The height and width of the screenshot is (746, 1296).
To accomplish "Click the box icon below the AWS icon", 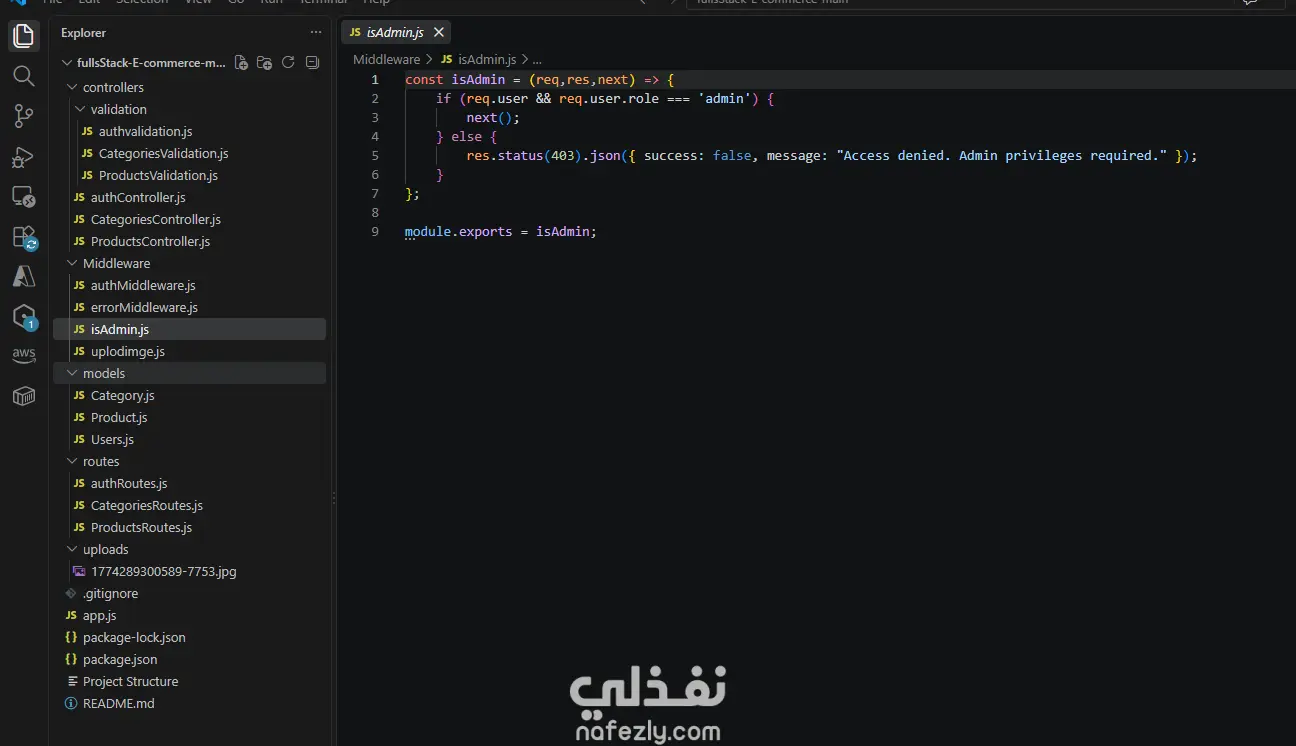I will click(x=24, y=396).
